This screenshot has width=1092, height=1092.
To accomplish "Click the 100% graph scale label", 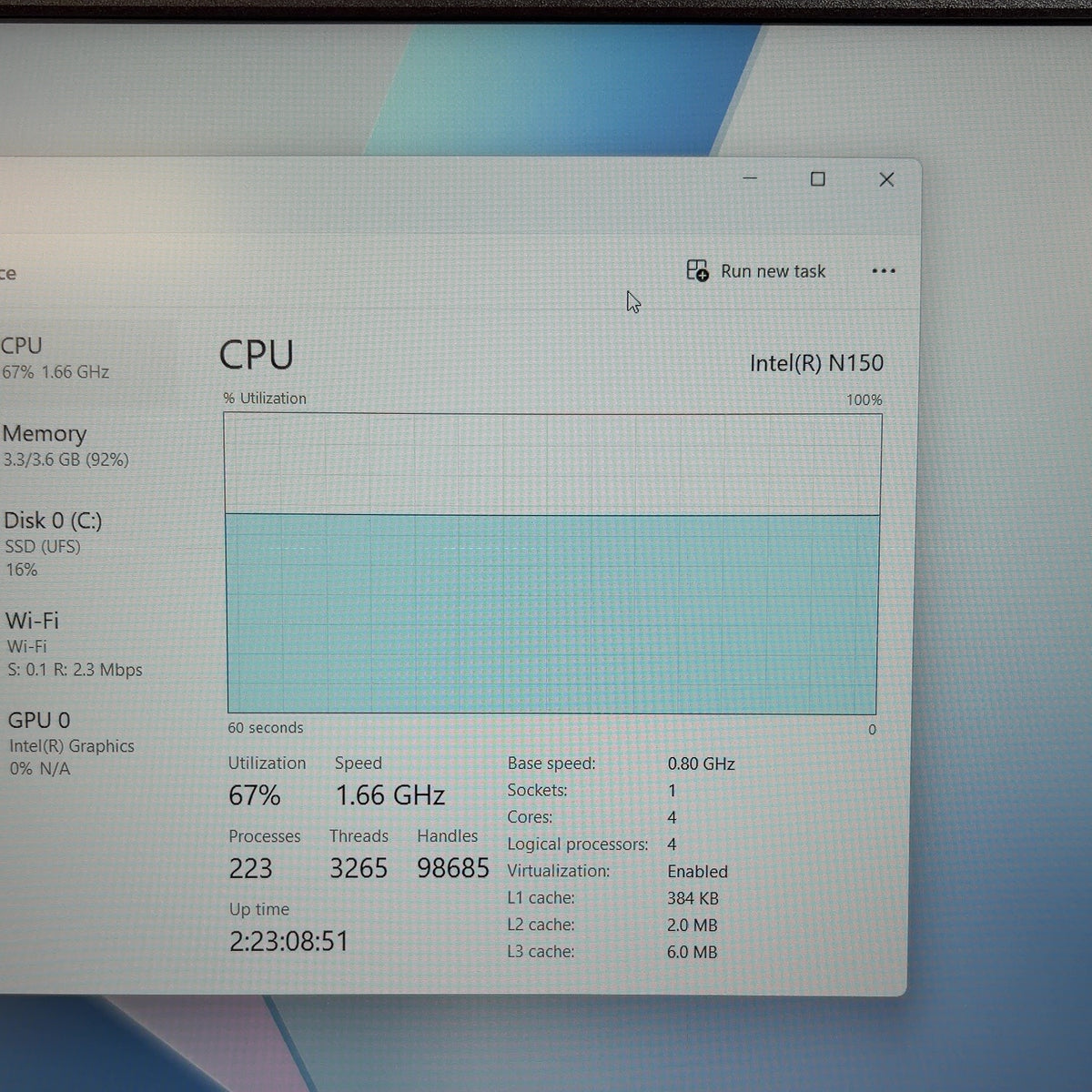I will (x=864, y=400).
